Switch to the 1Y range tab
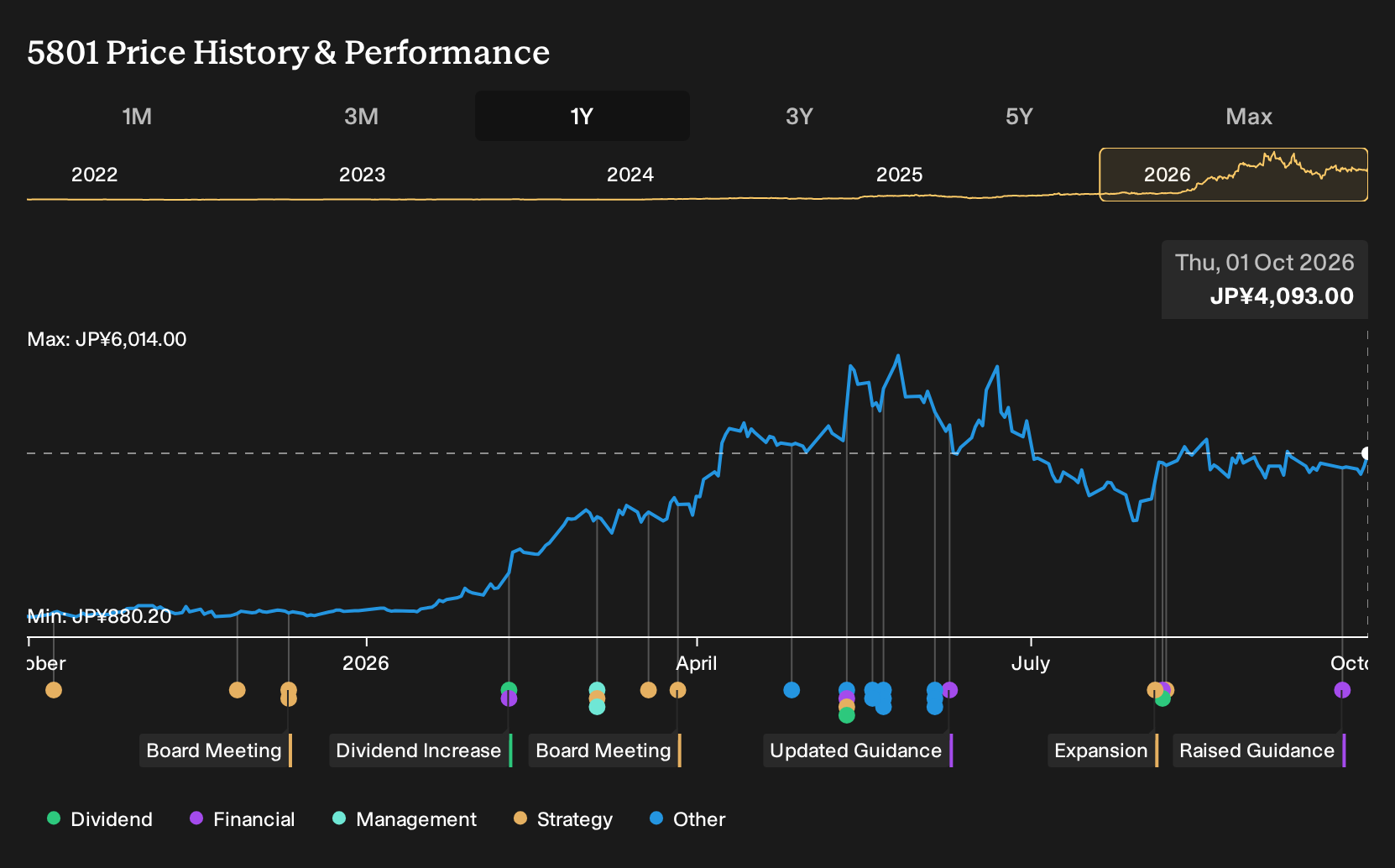The image size is (1395, 868). [583, 116]
